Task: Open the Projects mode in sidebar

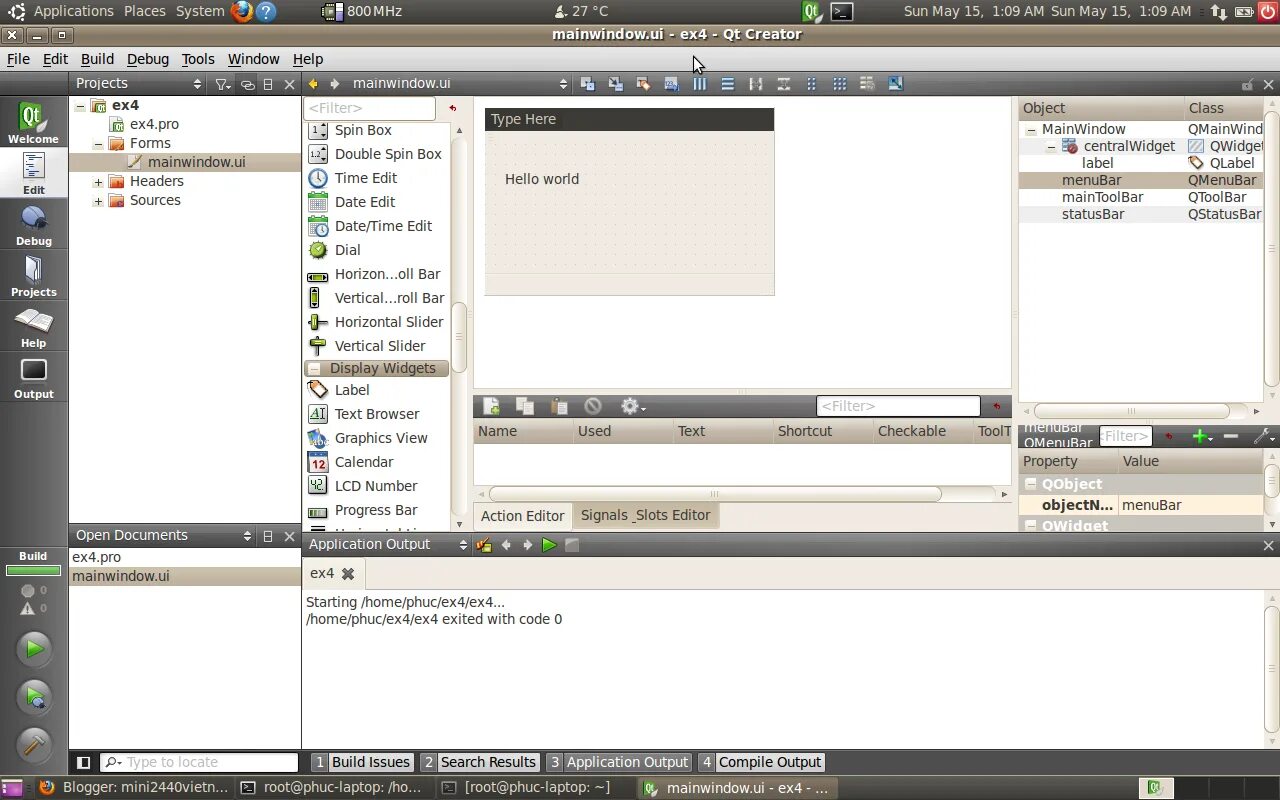Action: tap(33, 276)
